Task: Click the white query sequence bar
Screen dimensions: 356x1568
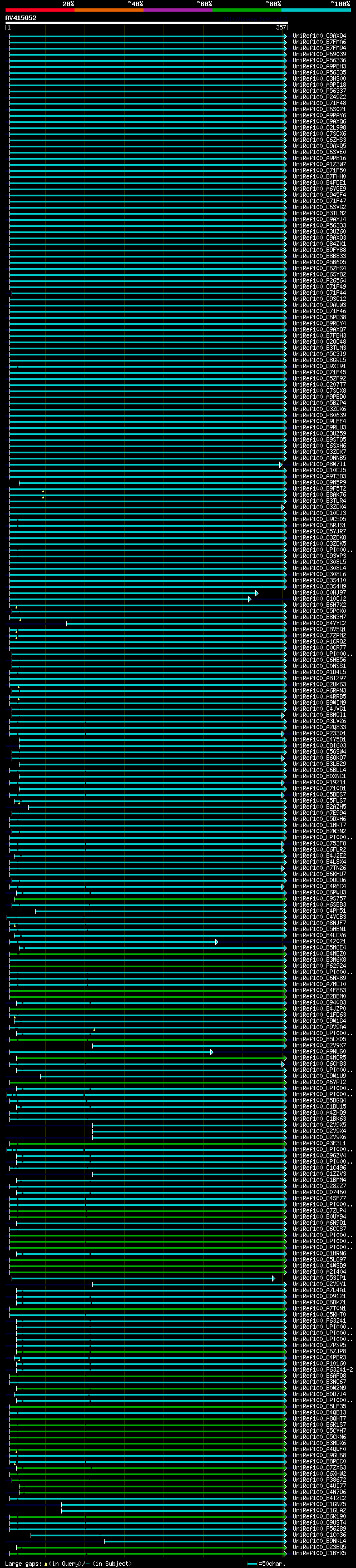Action: click(x=146, y=22)
